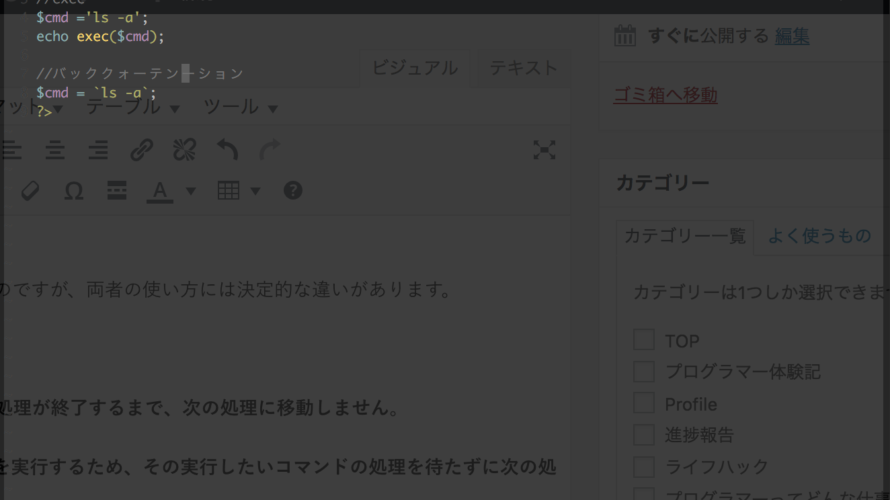Insert special character with Omega icon
Viewport: 890px width, 500px height.
tap(74, 191)
